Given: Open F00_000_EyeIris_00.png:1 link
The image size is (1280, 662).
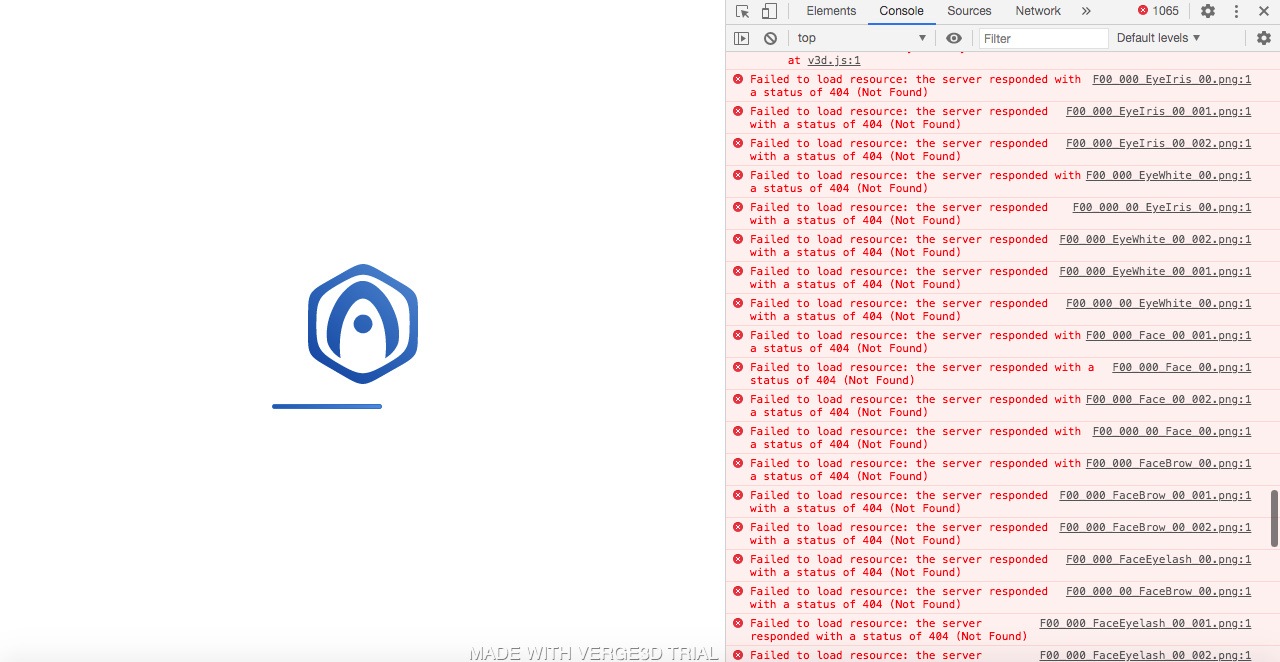Looking at the screenshot, I should (1172, 79).
